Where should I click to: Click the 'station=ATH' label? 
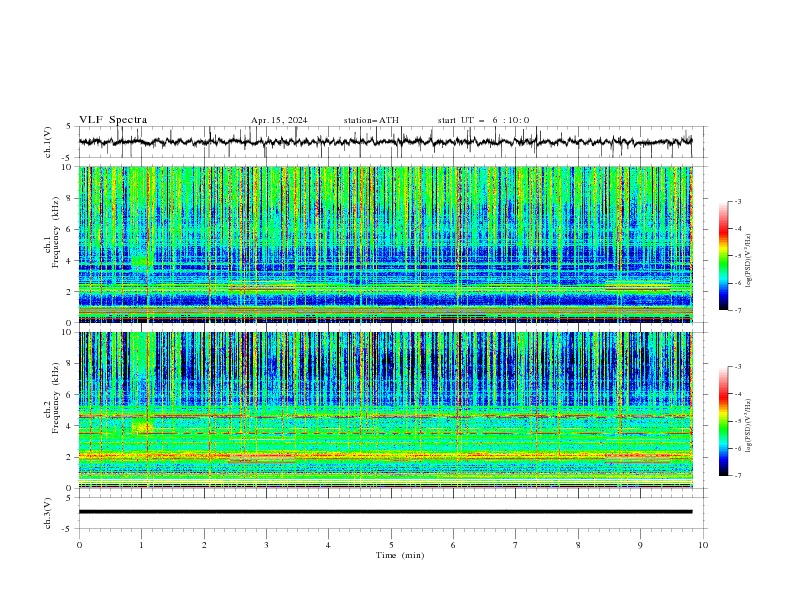(x=371, y=120)
